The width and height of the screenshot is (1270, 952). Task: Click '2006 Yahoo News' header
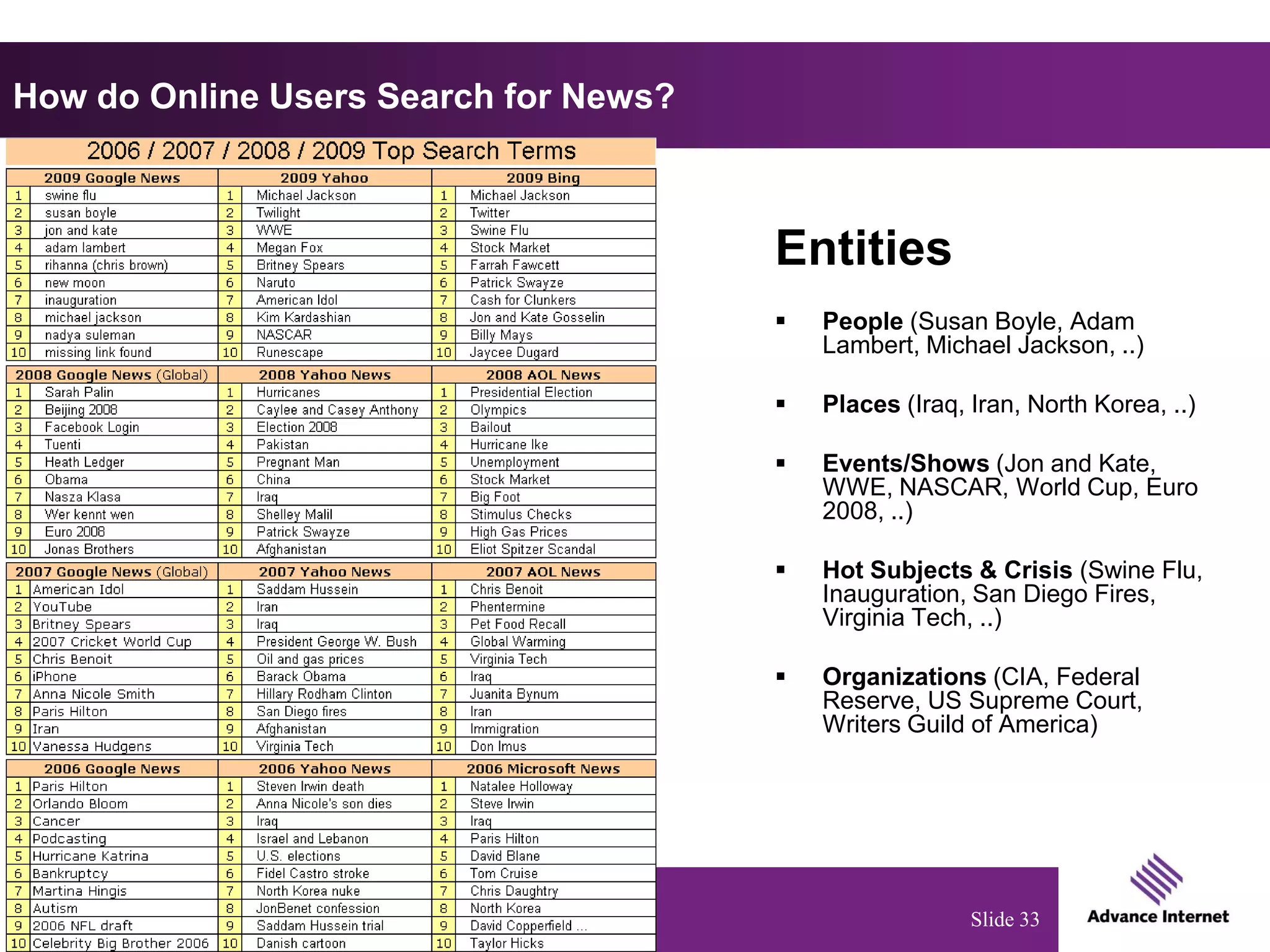tap(324, 769)
